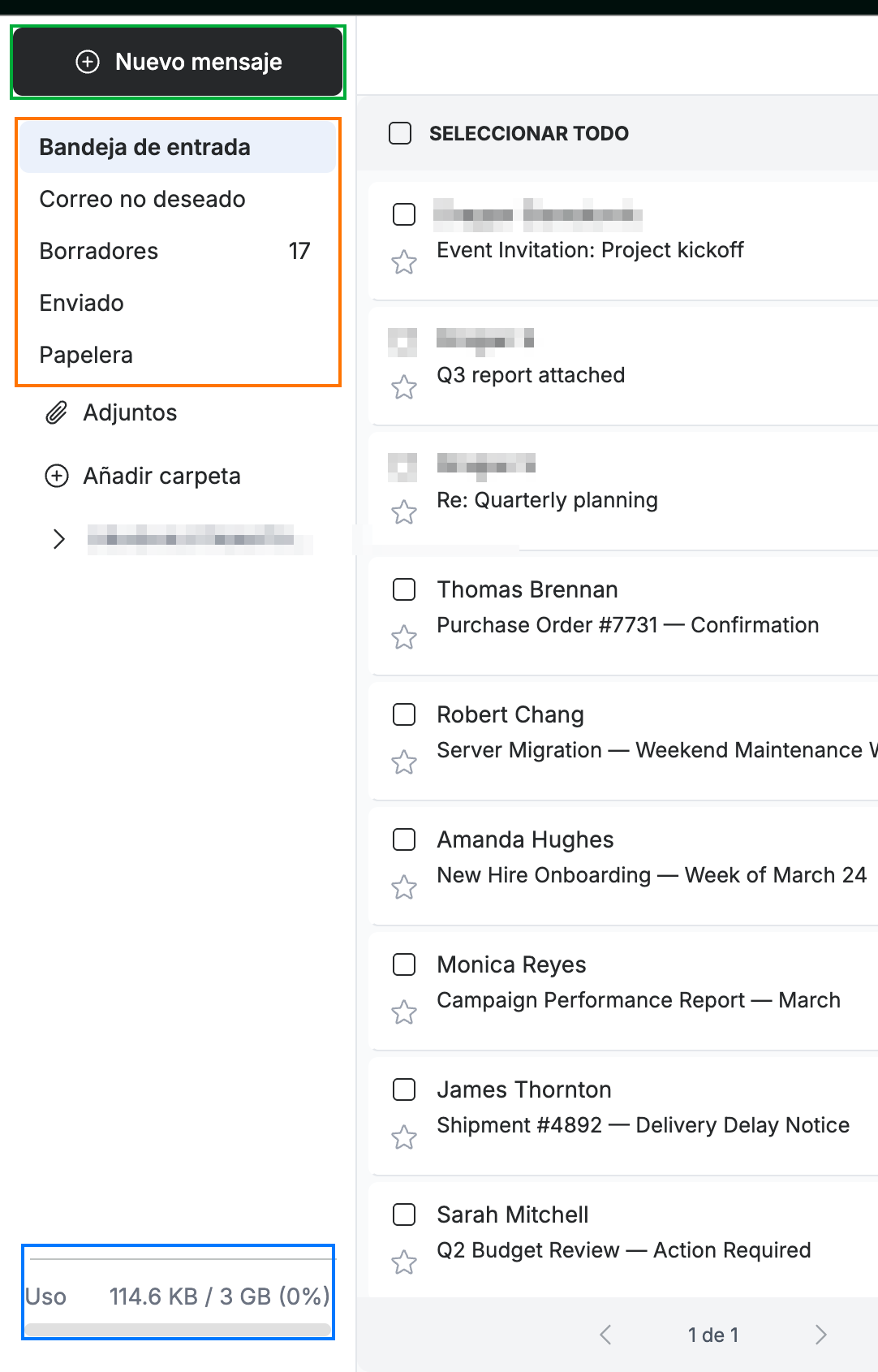This screenshot has width=878, height=1372.
Task: Star Thomas Brennan's Purchase Order email
Action: [404, 637]
